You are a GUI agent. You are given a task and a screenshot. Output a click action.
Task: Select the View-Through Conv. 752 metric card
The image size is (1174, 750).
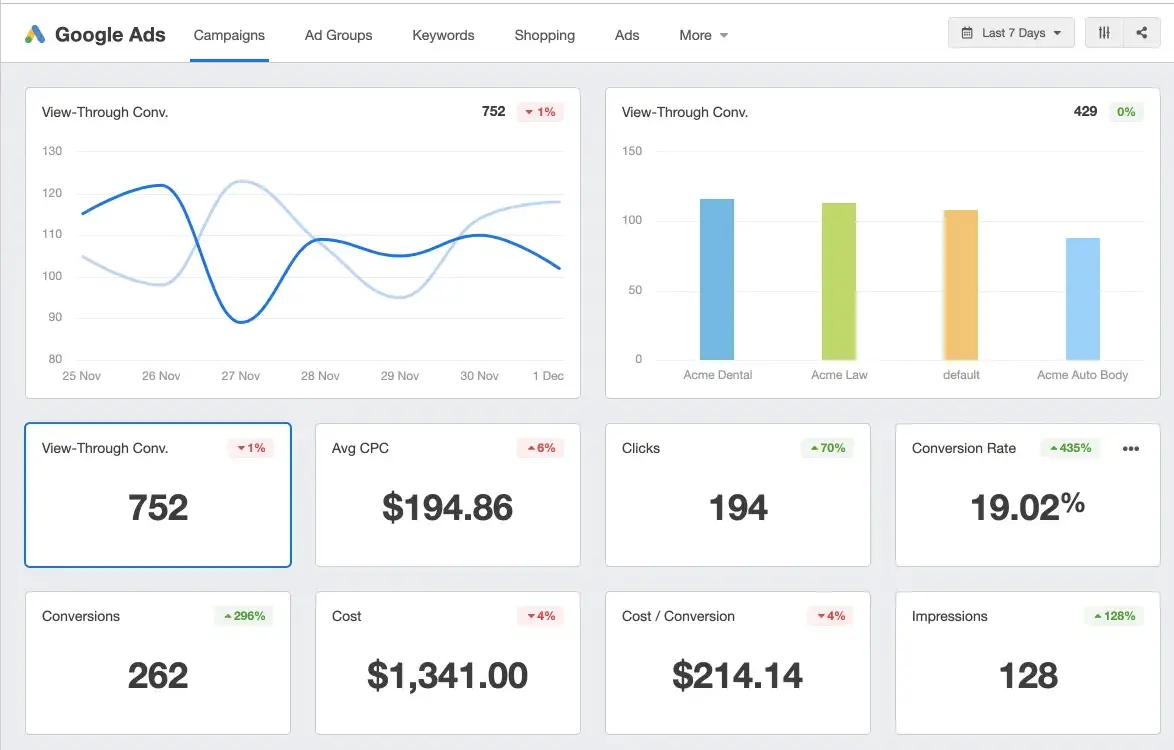[158, 495]
